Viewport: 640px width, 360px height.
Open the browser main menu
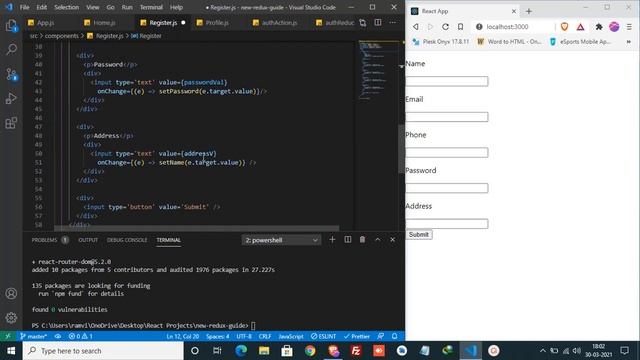click(x=629, y=27)
